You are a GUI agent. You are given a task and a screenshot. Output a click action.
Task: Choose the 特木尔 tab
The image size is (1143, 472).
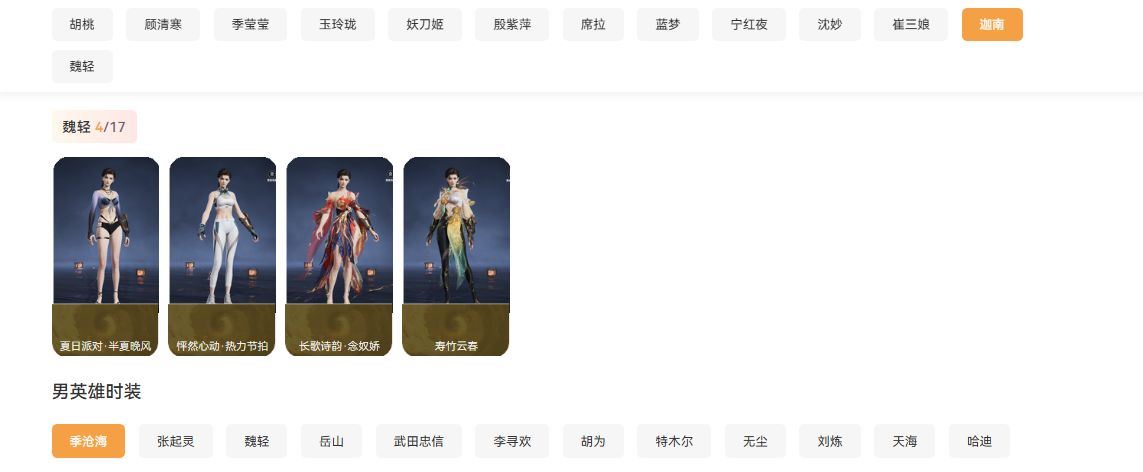point(674,441)
